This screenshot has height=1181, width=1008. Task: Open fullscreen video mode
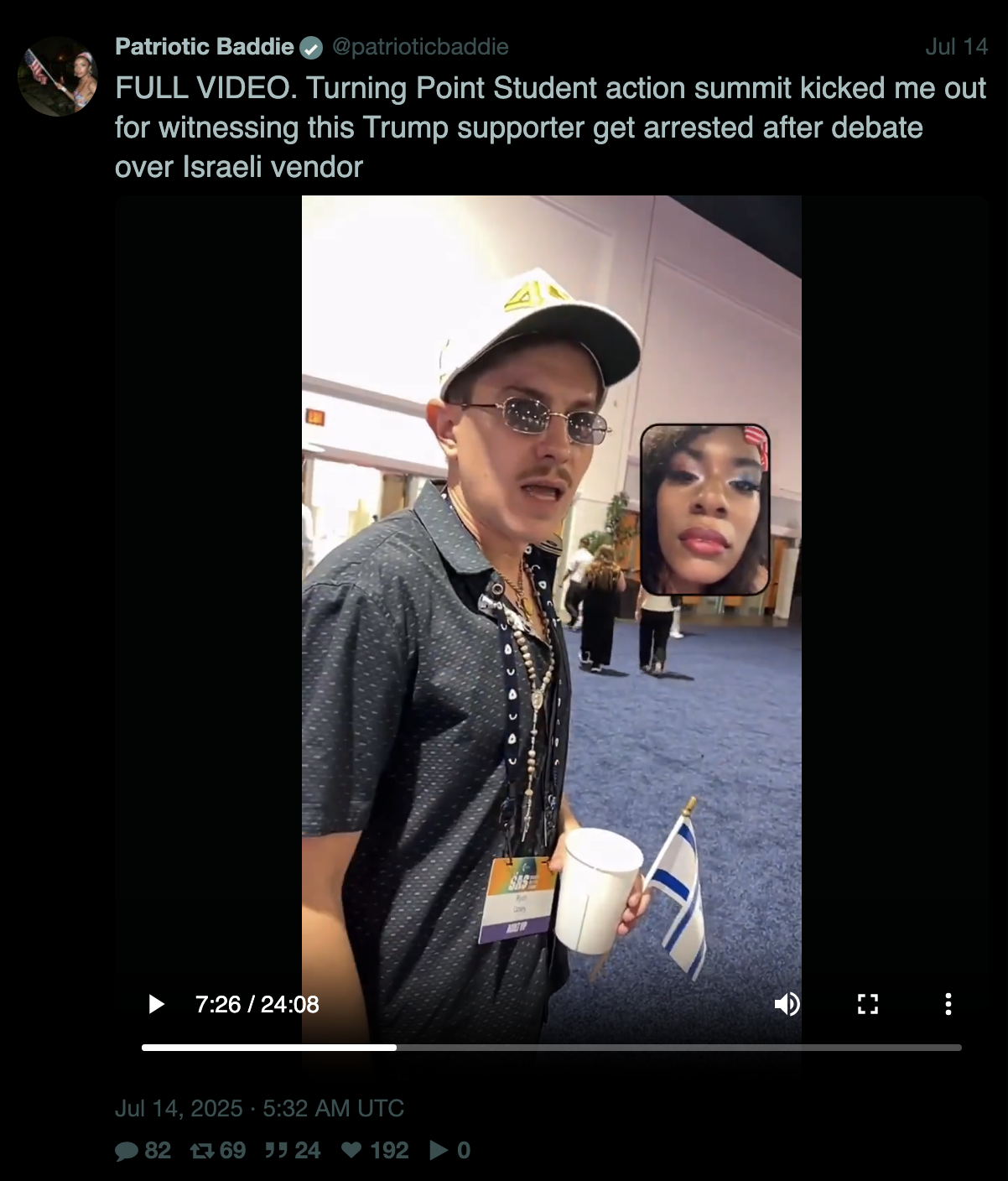(868, 1004)
